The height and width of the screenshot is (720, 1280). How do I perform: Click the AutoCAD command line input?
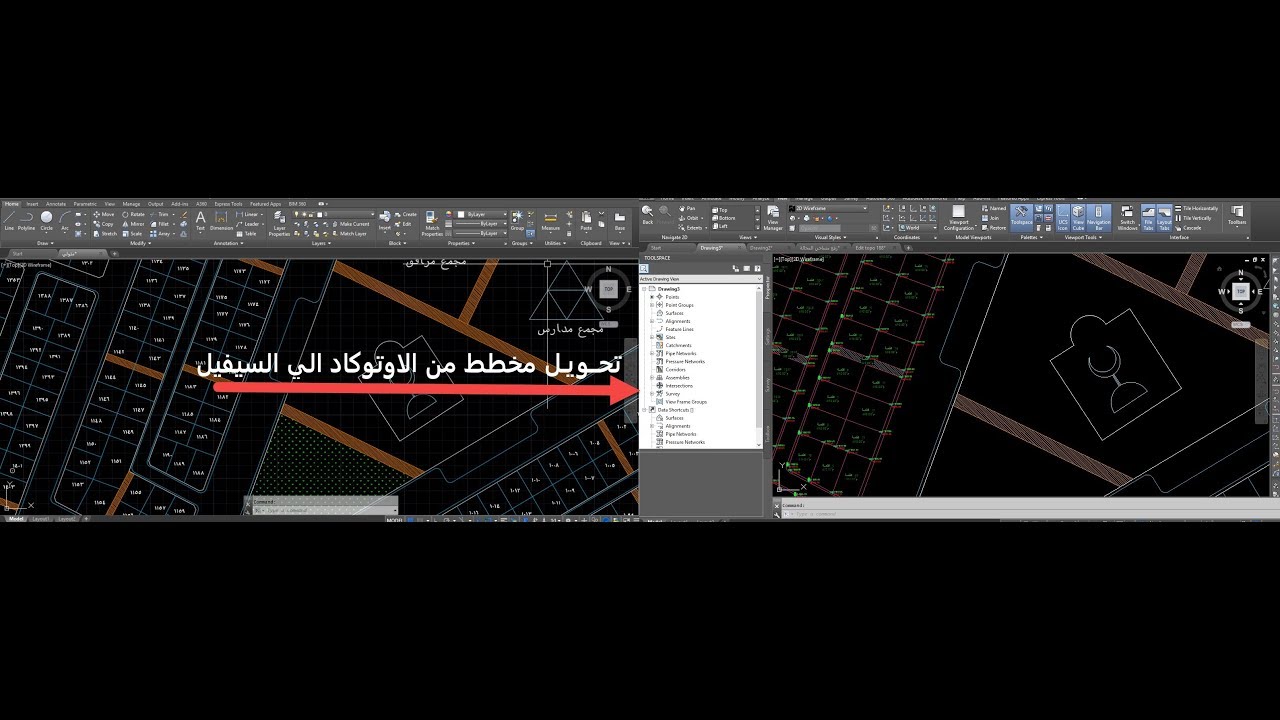pyautogui.click(x=325, y=510)
